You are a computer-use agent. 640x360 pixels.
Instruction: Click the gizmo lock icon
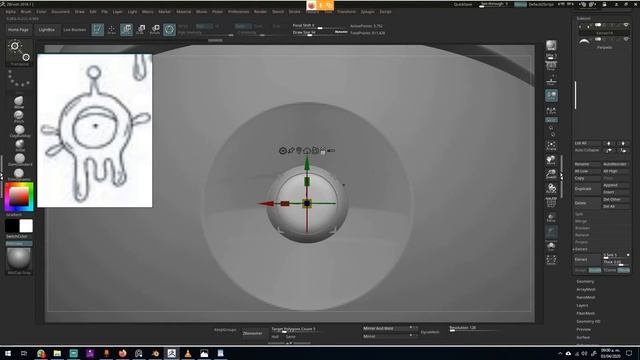[x=323, y=151]
